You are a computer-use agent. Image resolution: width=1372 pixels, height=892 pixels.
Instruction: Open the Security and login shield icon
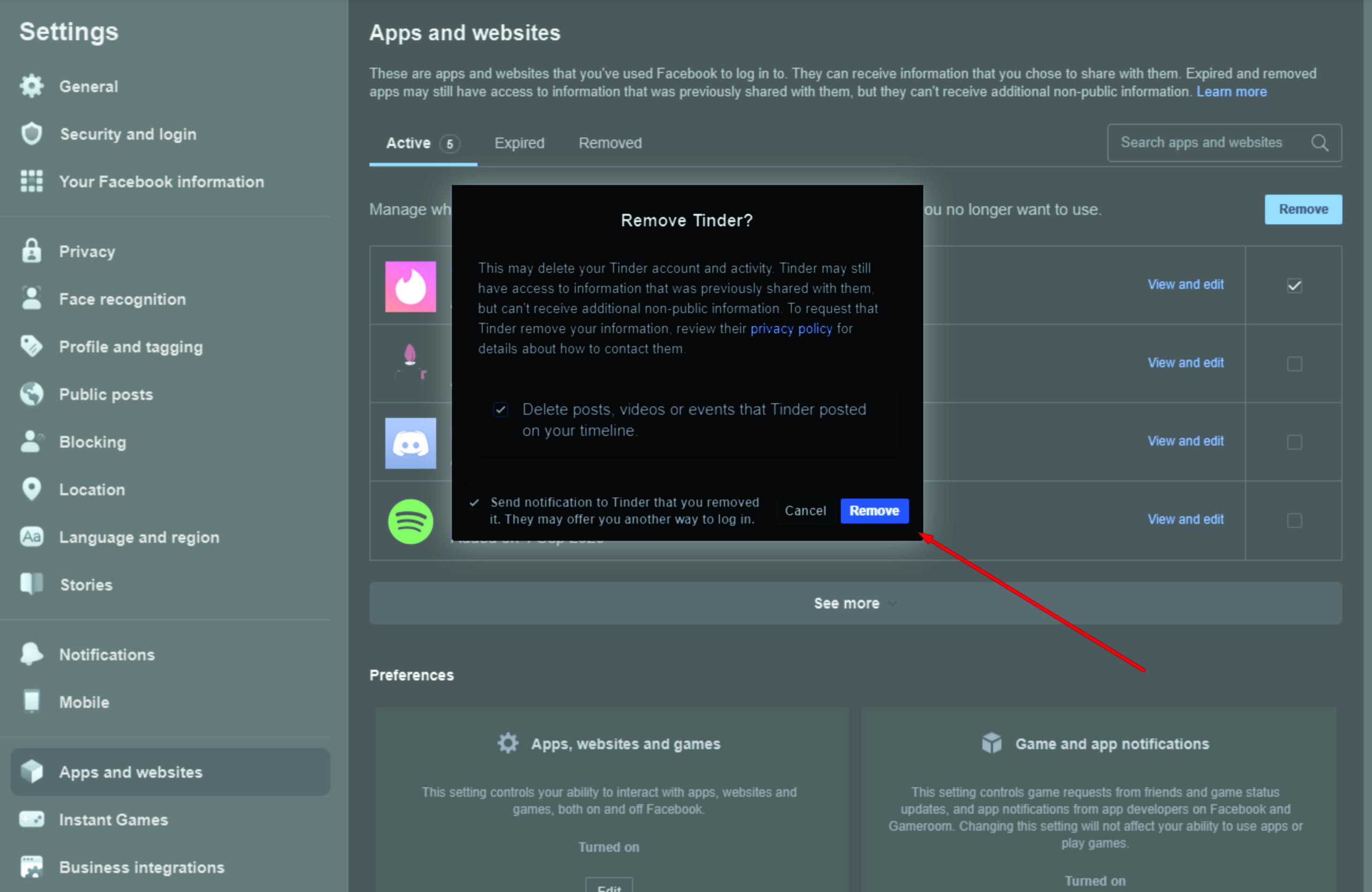(x=32, y=134)
